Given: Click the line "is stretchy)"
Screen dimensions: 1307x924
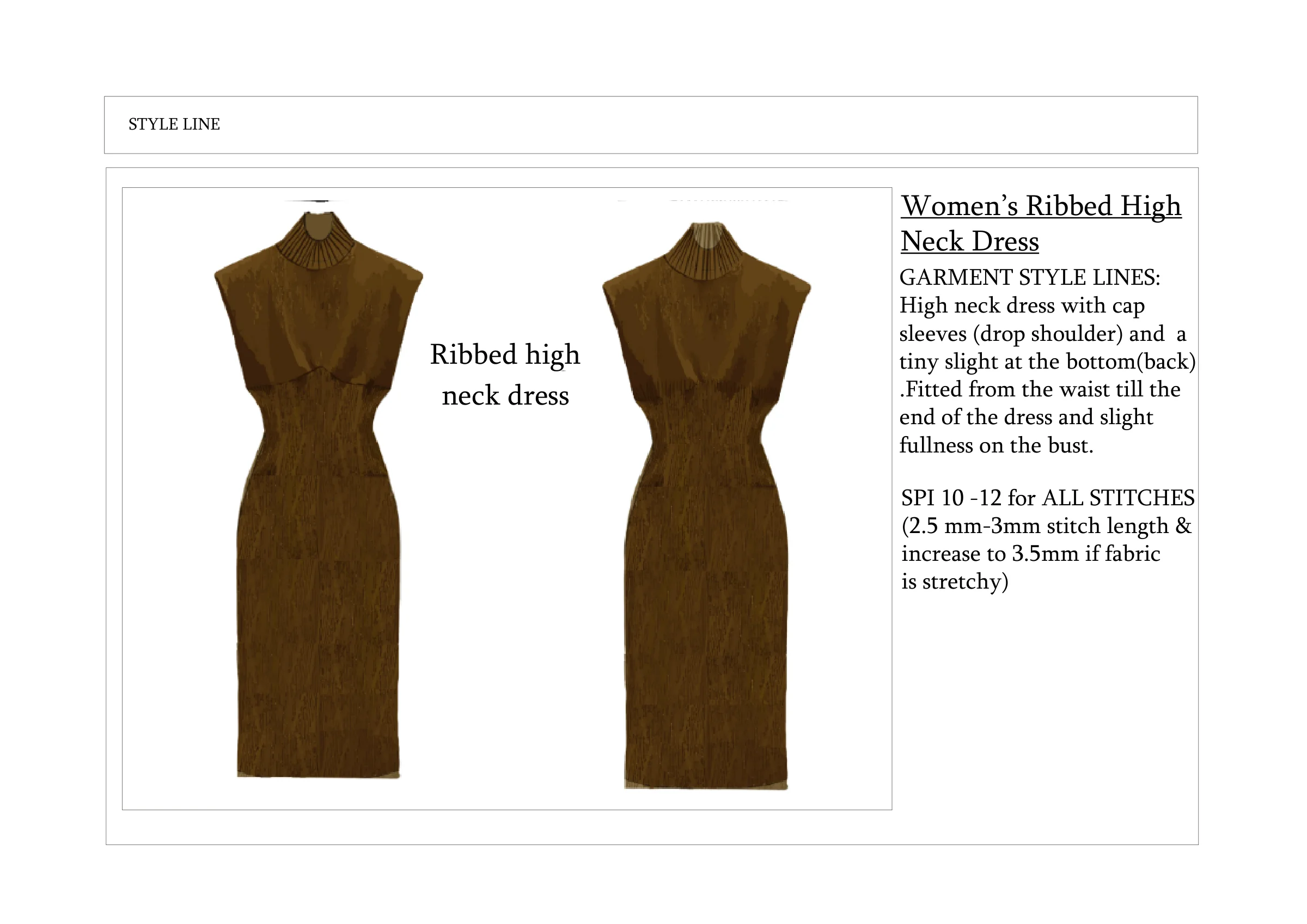Looking at the screenshot, I should [955, 582].
